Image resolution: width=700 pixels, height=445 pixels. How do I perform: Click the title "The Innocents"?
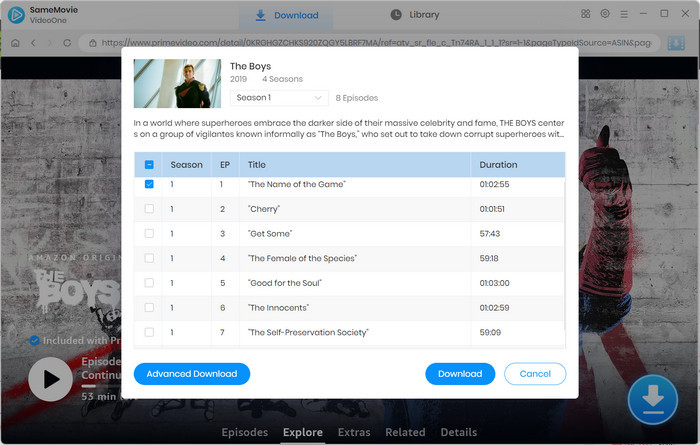[279, 308]
